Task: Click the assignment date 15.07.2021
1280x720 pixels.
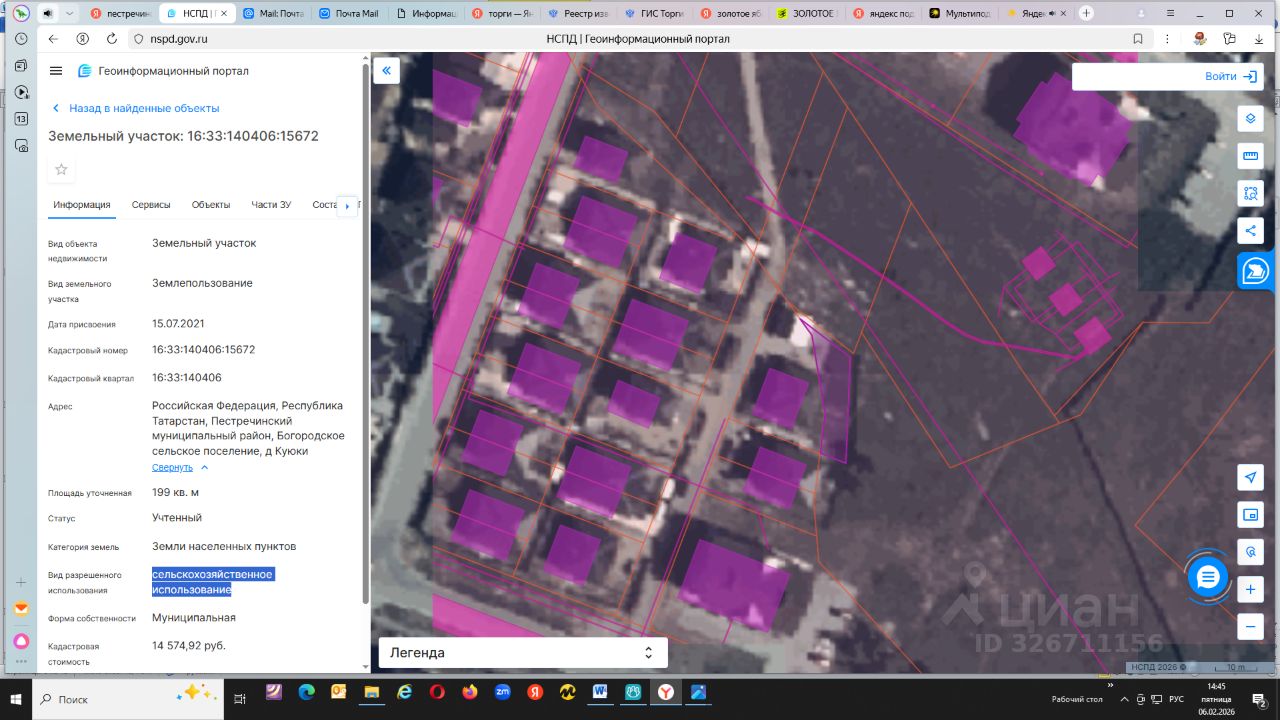Action: [x=176, y=323]
